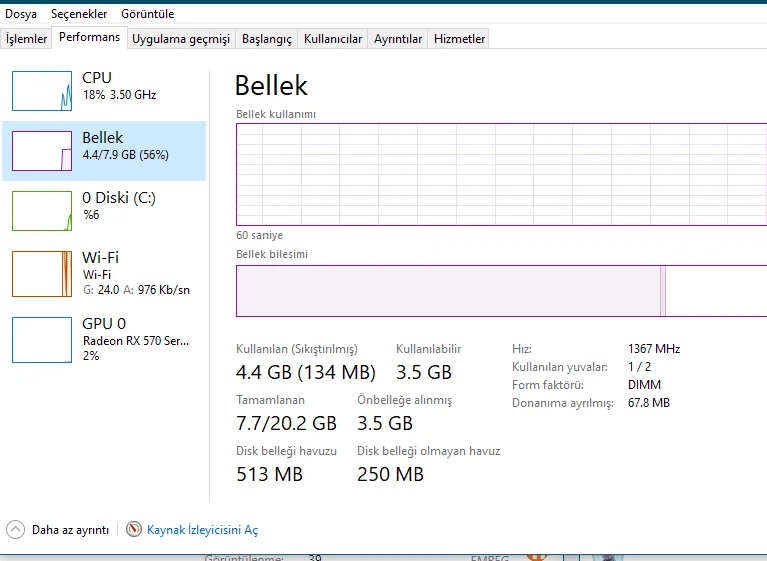The height and width of the screenshot is (561, 767).
Task: Open the Başlangıç tab
Action: point(268,39)
